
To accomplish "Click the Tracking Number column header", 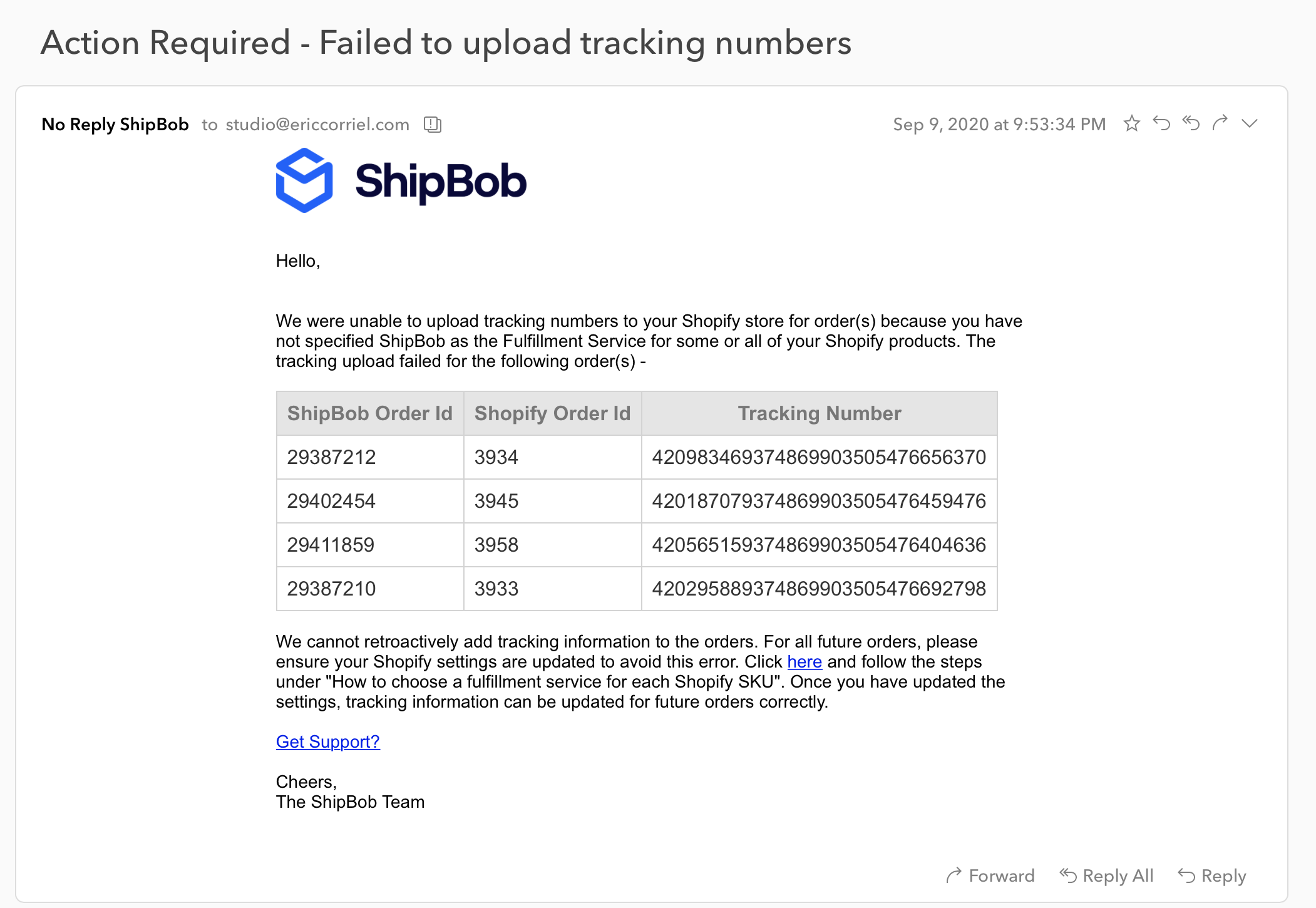I will tap(819, 413).
